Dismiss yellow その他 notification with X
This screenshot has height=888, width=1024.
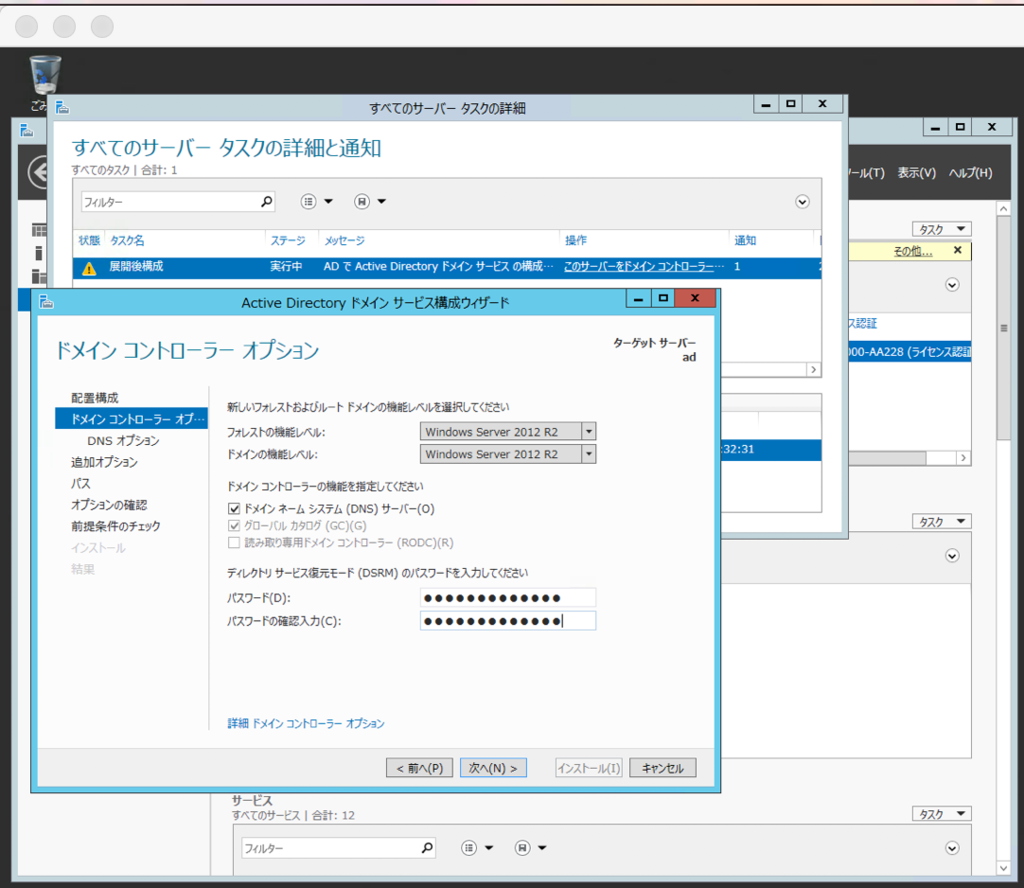[x=957, y=250]
